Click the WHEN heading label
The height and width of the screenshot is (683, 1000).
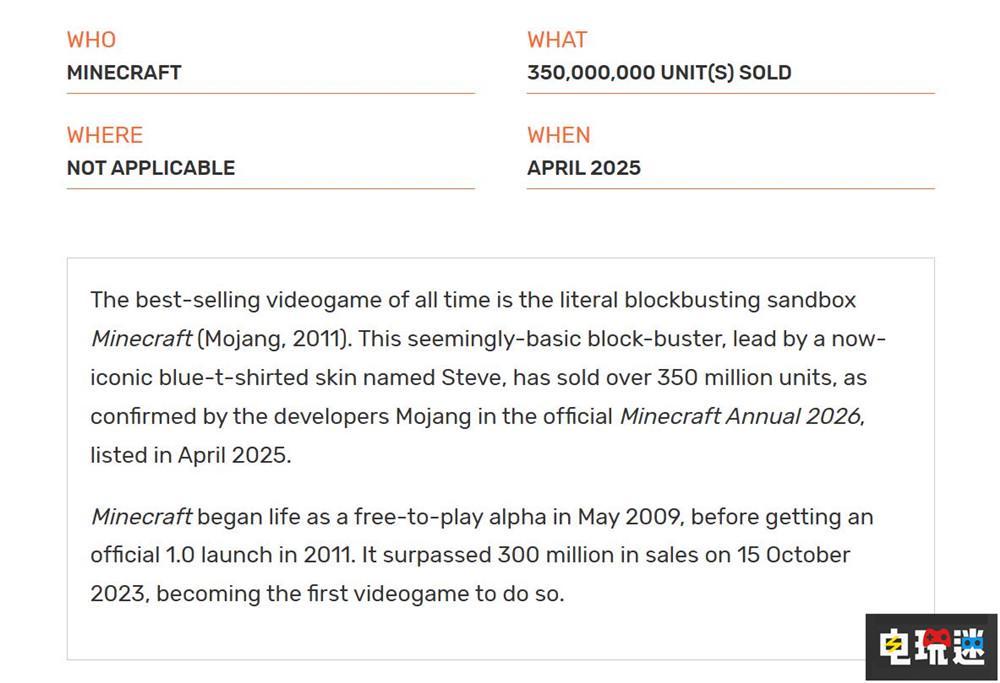(559, 135)
